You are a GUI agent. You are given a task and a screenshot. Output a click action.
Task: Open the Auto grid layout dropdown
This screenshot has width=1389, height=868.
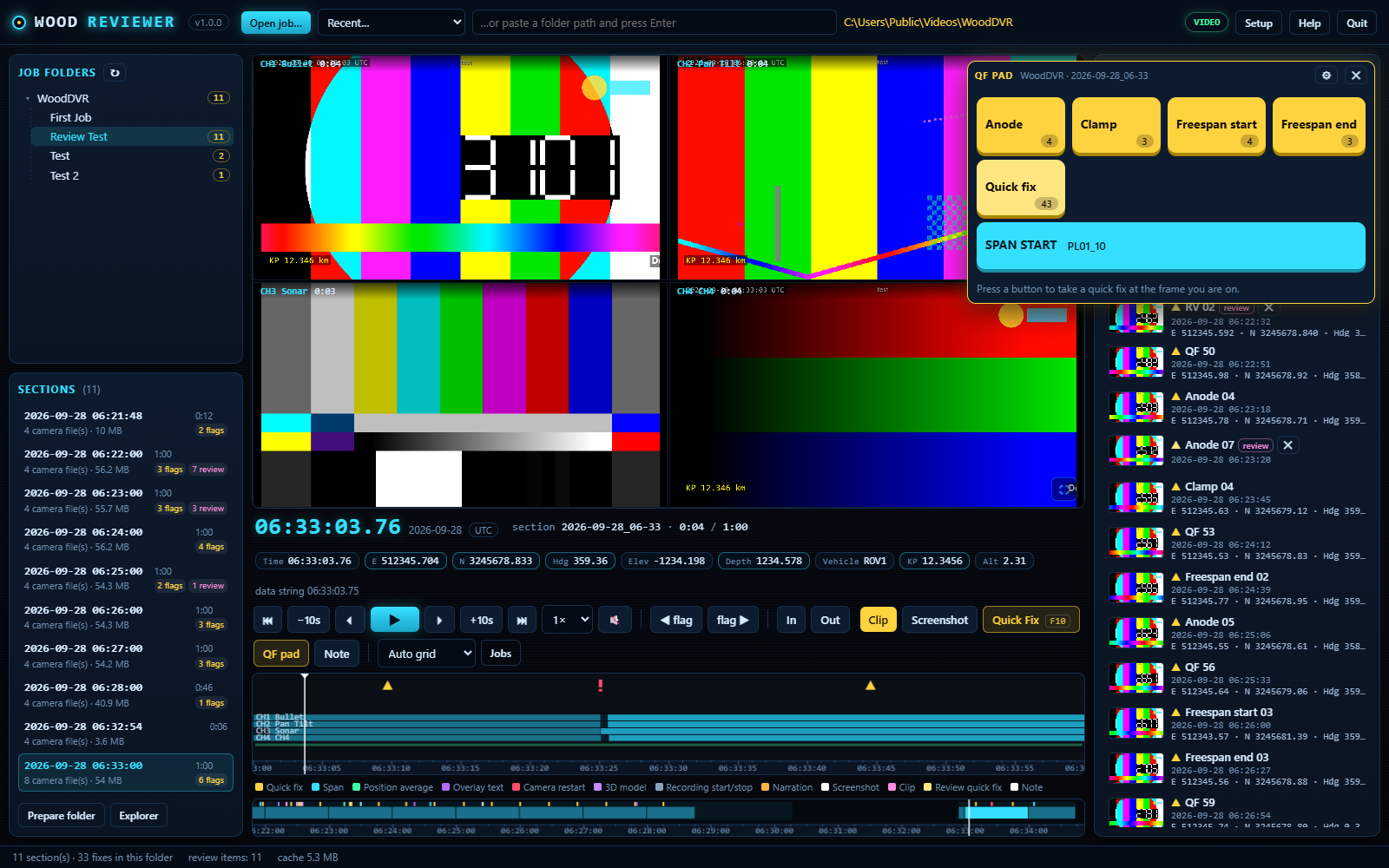(426, 654)
